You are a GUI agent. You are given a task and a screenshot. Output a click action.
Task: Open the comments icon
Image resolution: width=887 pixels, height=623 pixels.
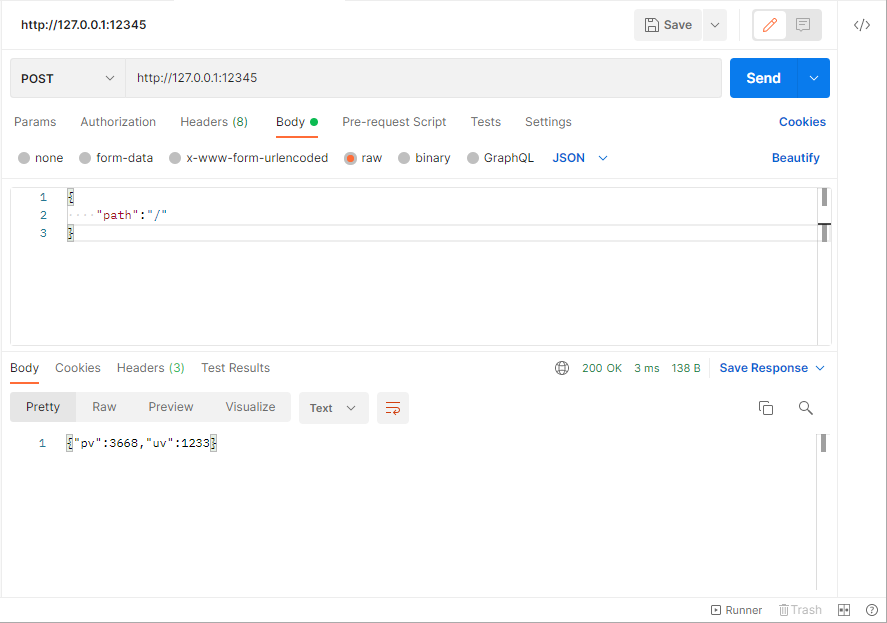(x=802, y=25)
